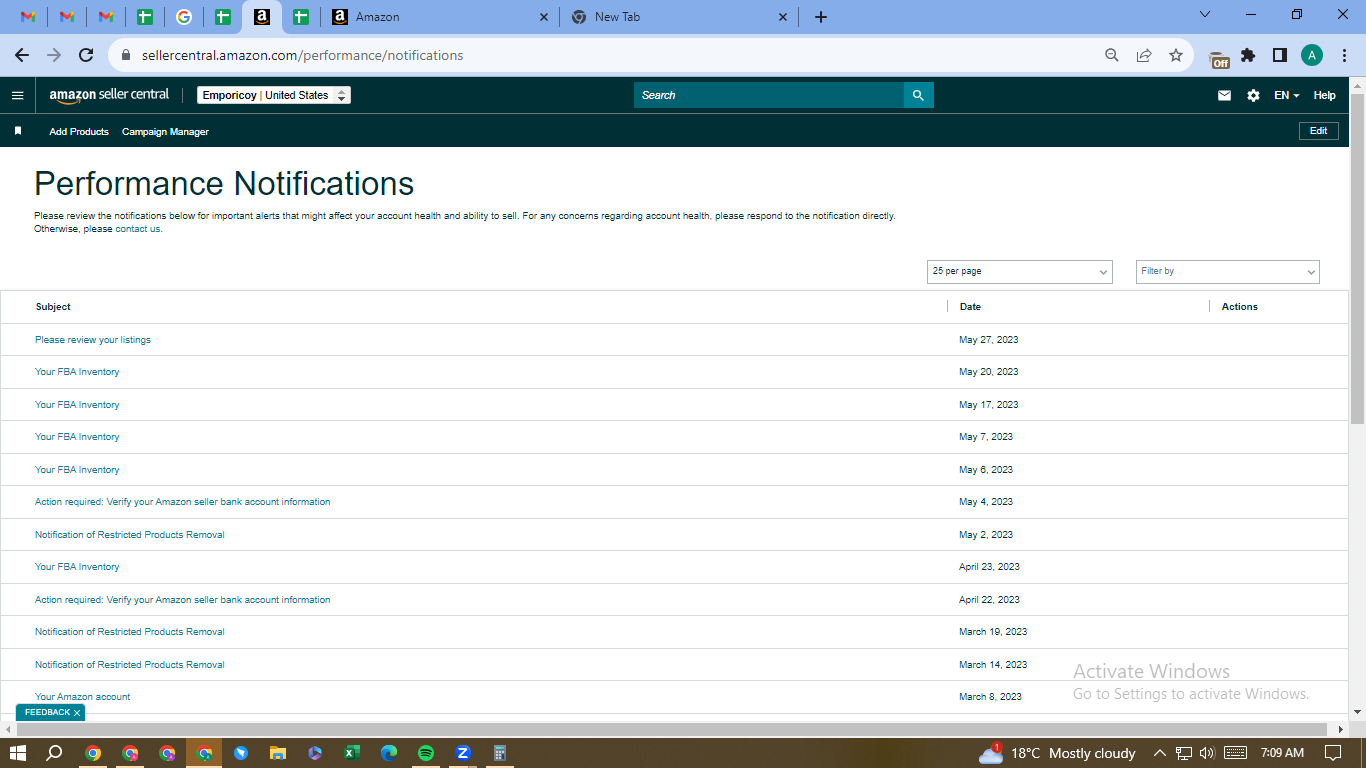Click the Restricted Products Removal row dated May 2
The image size is (1366, 768).
click(x=674, y=535)
